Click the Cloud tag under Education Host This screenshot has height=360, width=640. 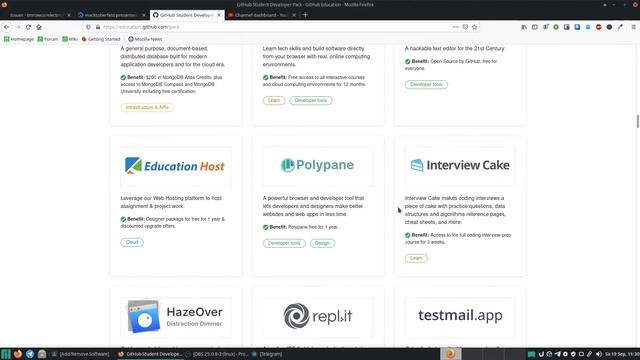click(x=132, y=242)
